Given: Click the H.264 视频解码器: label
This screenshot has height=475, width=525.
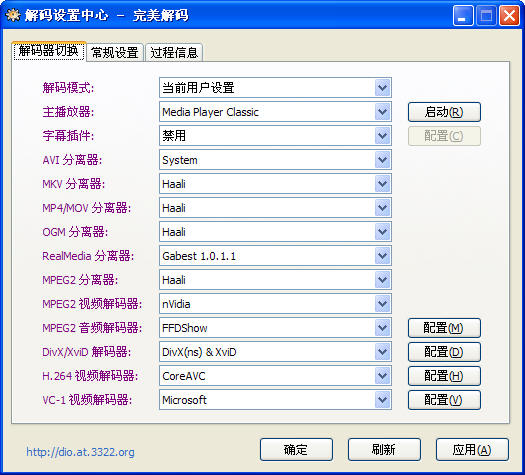Looking at the screenshot, I should (x=90, y=376).
